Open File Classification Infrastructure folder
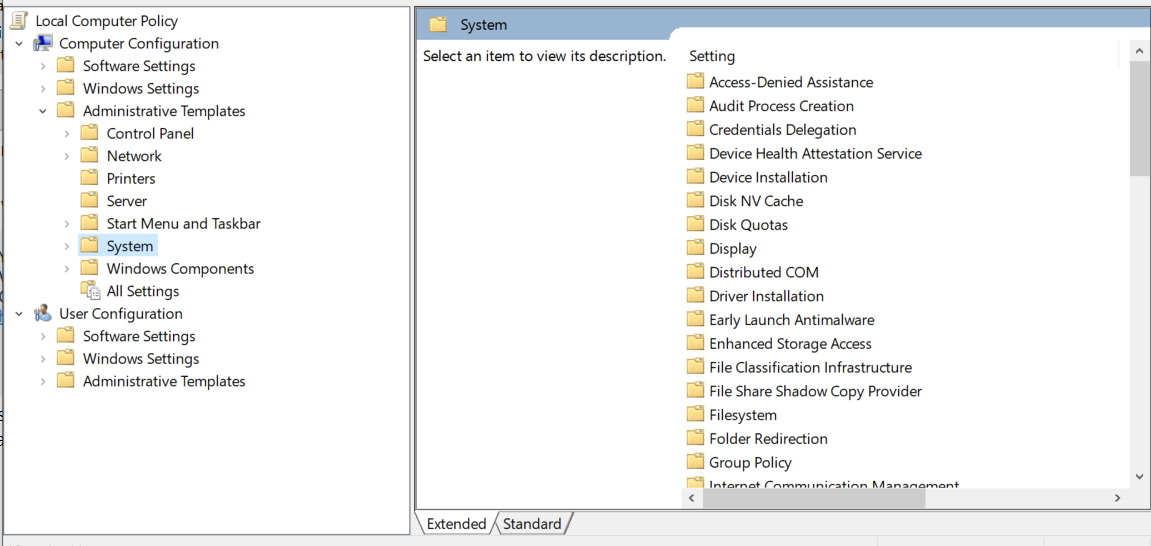The image size is (1151, 546). pyautogui.click(x=810, y=367)
